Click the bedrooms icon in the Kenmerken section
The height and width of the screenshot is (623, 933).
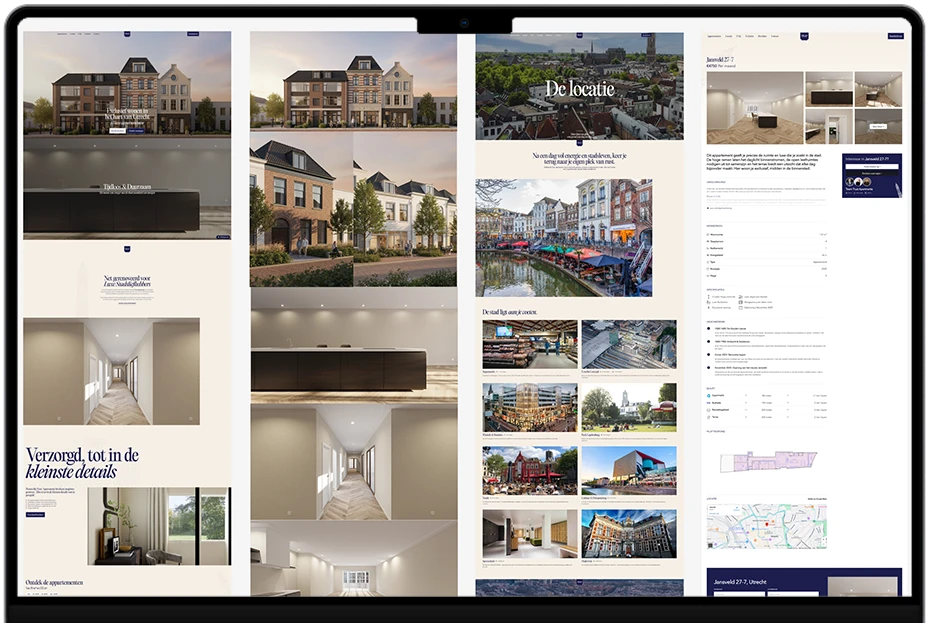(708, 241)
